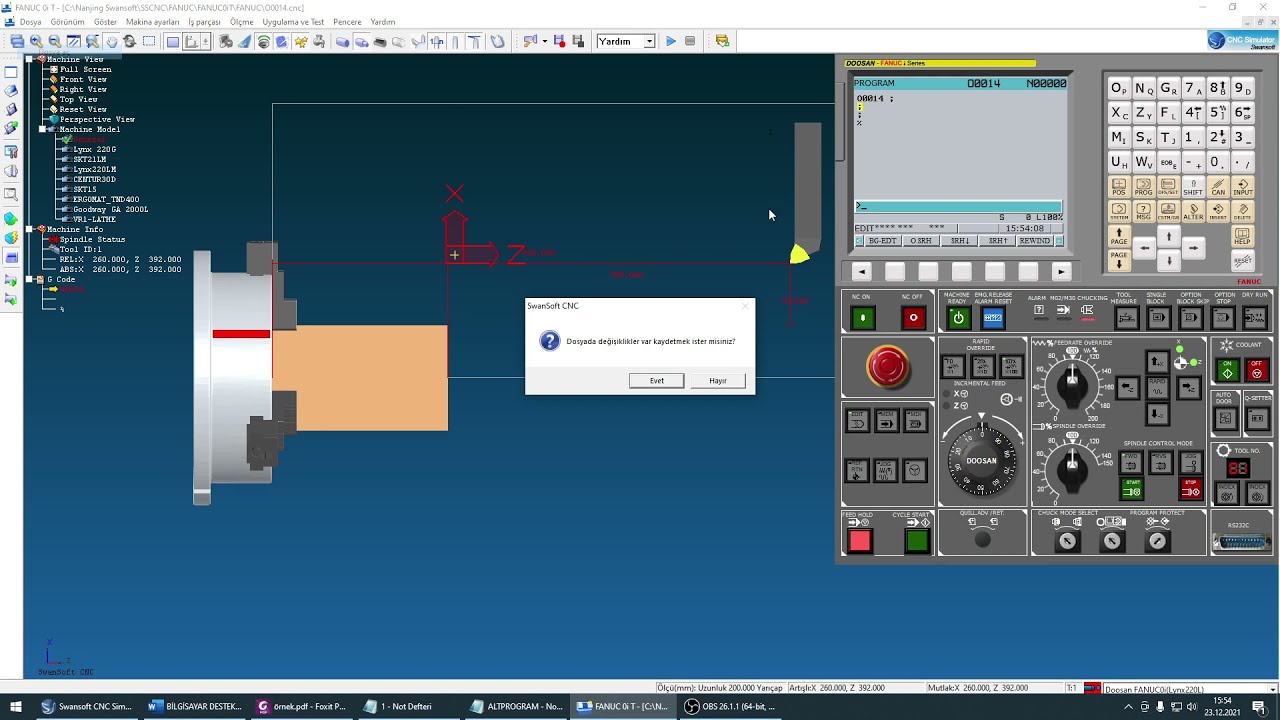
Task: Click the stop simulation icon in toolbar
Action: 690,41
